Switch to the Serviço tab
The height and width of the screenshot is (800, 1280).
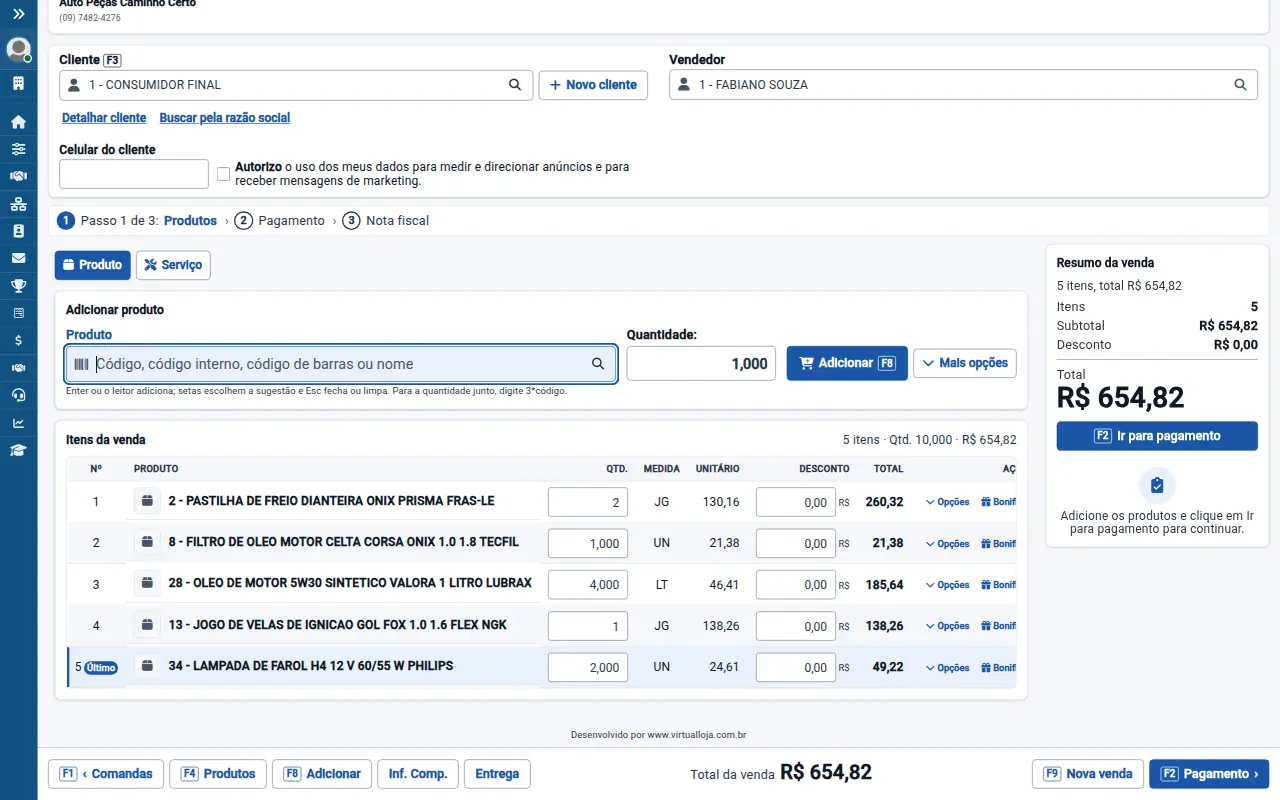173,265
